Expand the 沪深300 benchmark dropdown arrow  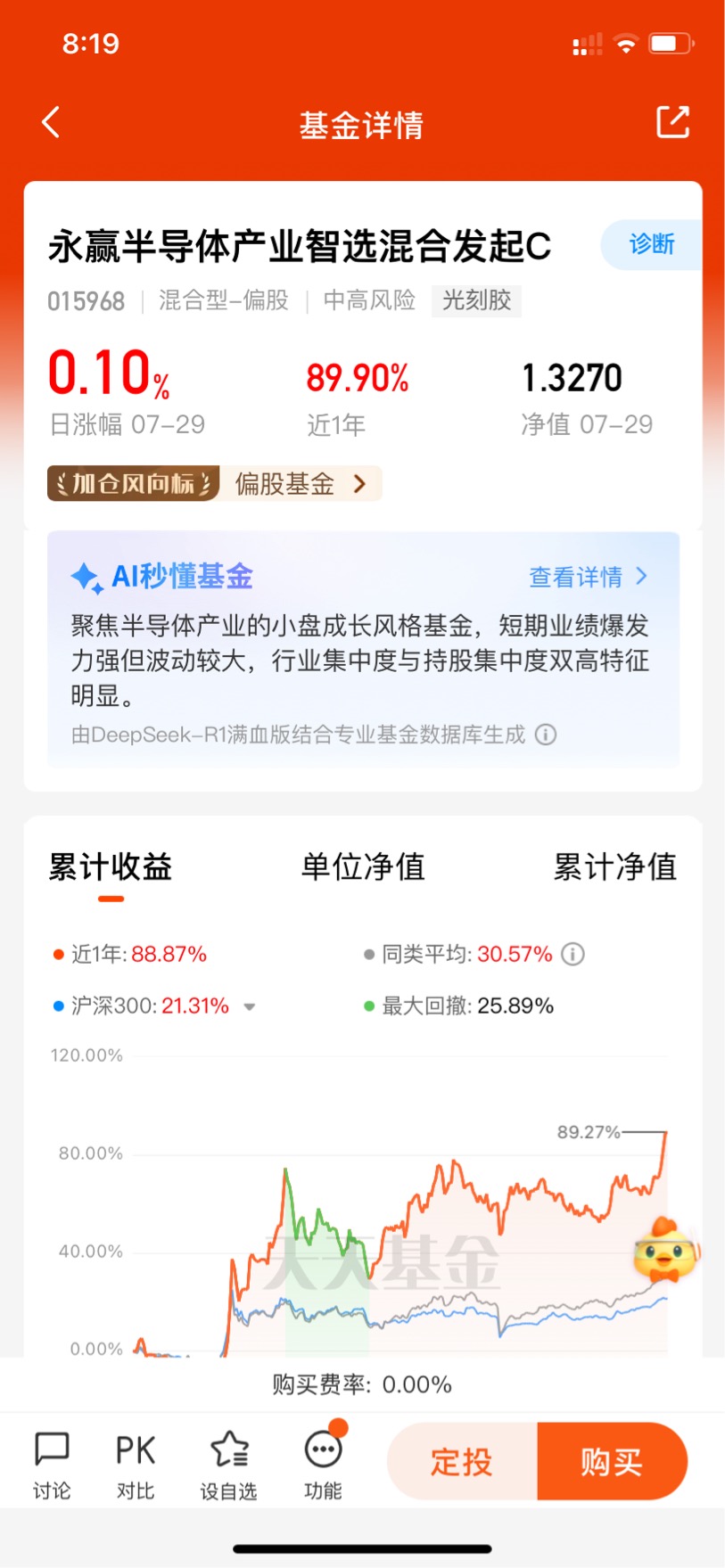click(250, 1006)
